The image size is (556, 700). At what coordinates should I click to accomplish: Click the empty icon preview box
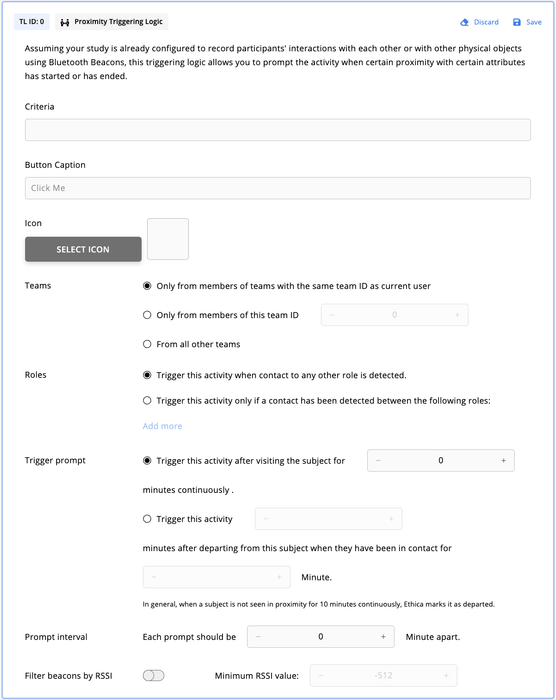coord(168,239)
